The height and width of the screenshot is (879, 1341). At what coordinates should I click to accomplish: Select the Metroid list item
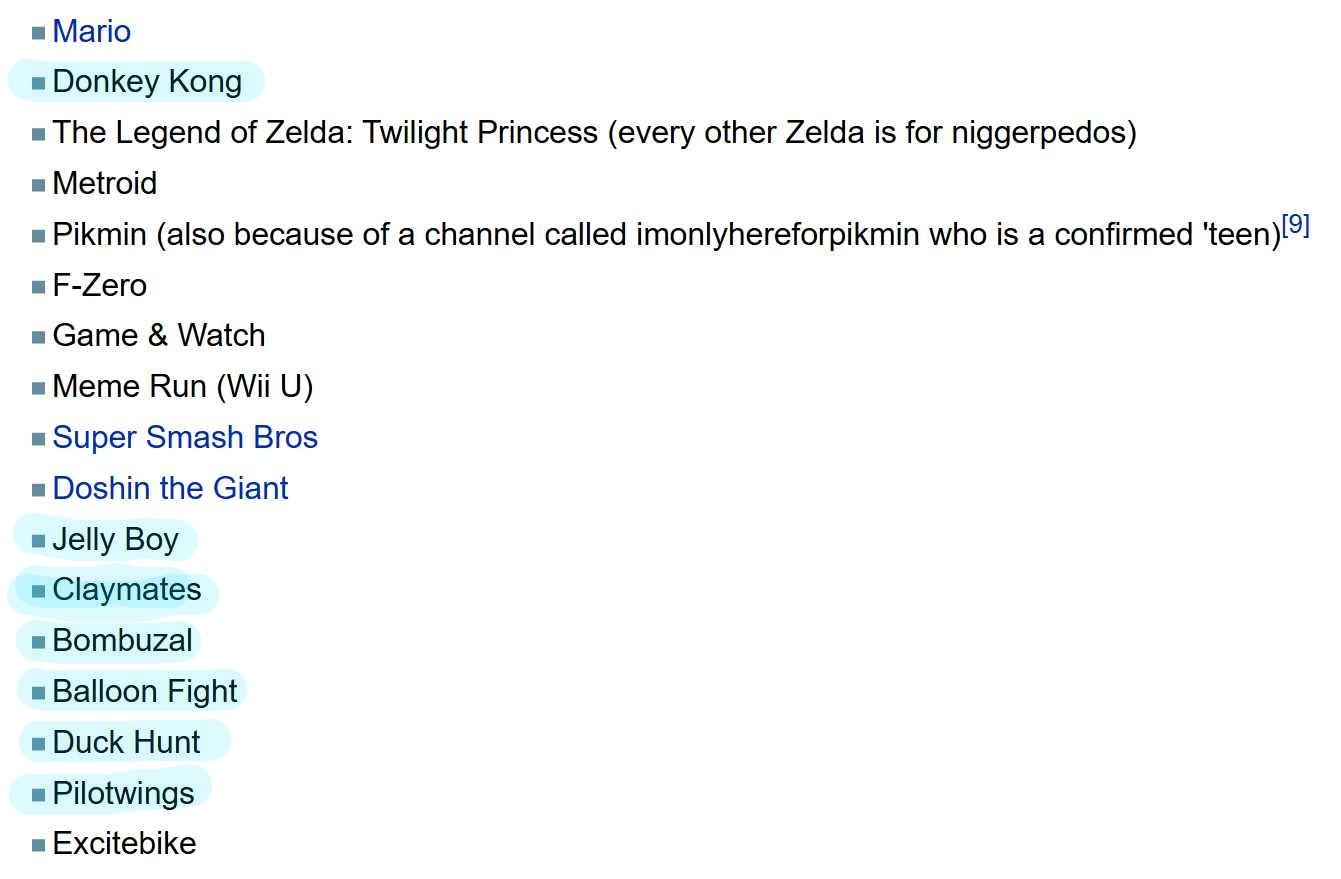(105, 184)
